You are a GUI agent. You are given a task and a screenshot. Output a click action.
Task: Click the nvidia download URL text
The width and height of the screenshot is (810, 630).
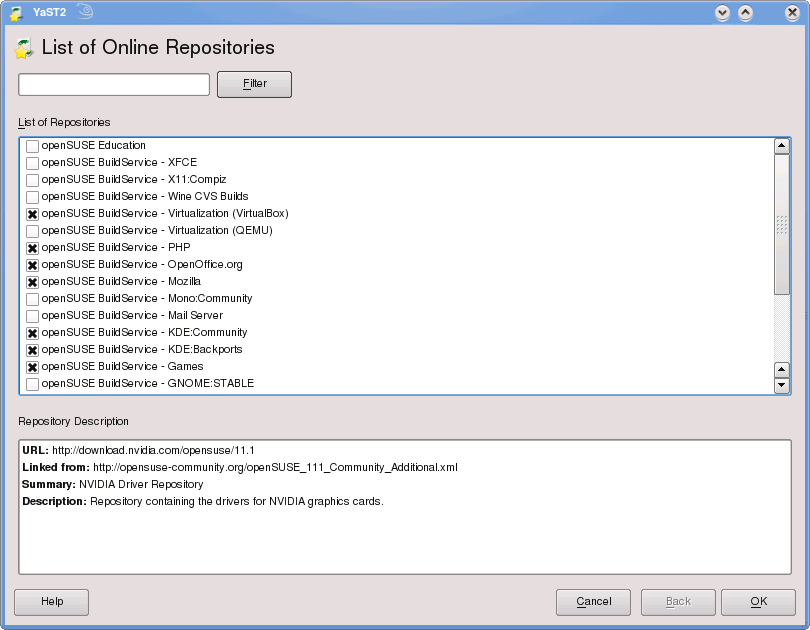pyautogui.click(x=153, y=450)
